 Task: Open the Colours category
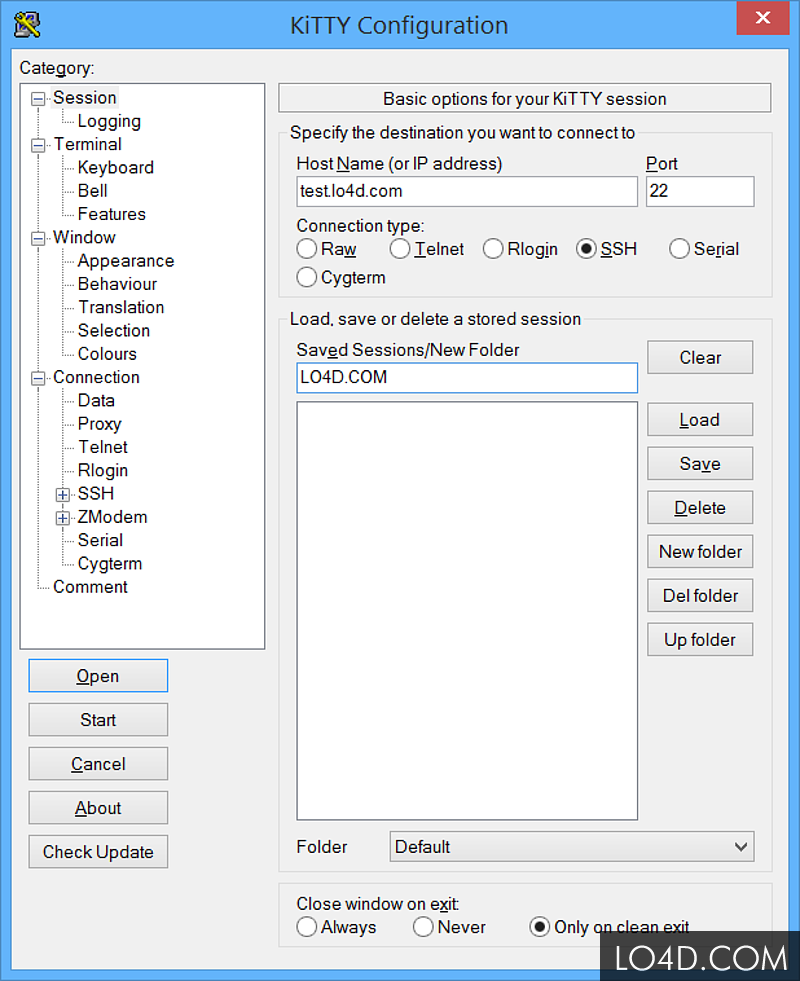click(107, 354)
